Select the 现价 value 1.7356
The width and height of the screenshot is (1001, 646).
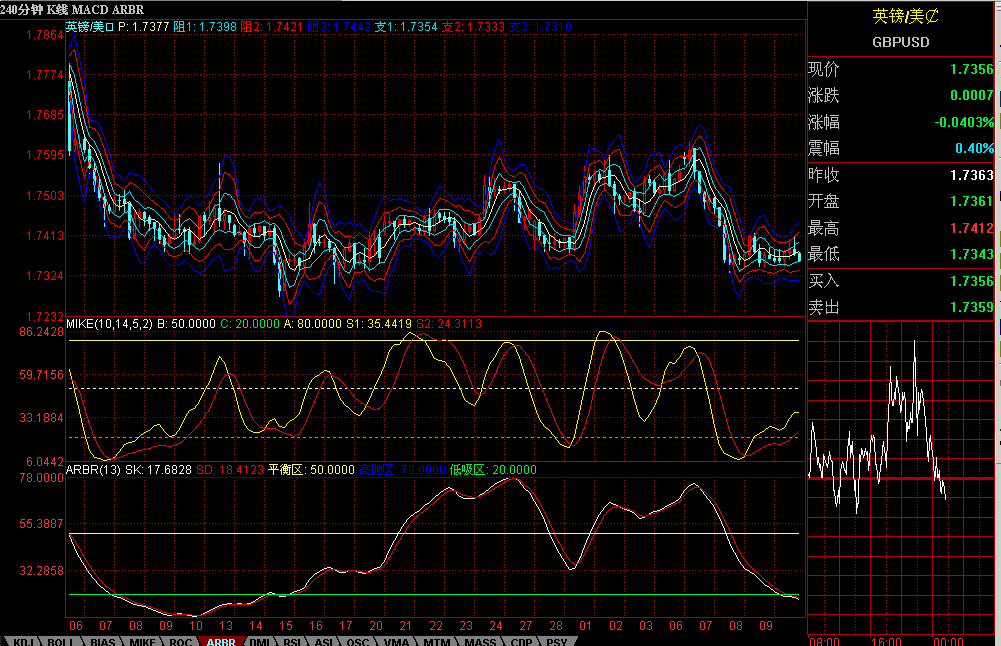971,69
